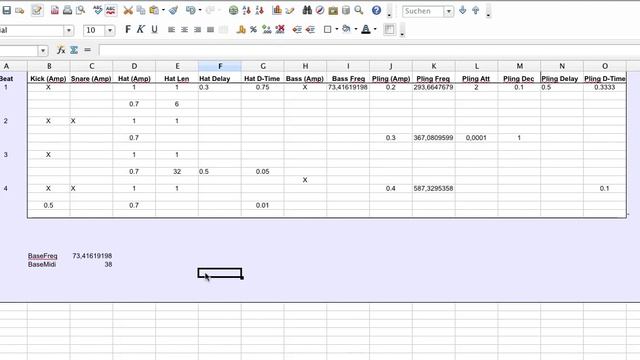Open Data Sources cylinder icon

(346, 11)
